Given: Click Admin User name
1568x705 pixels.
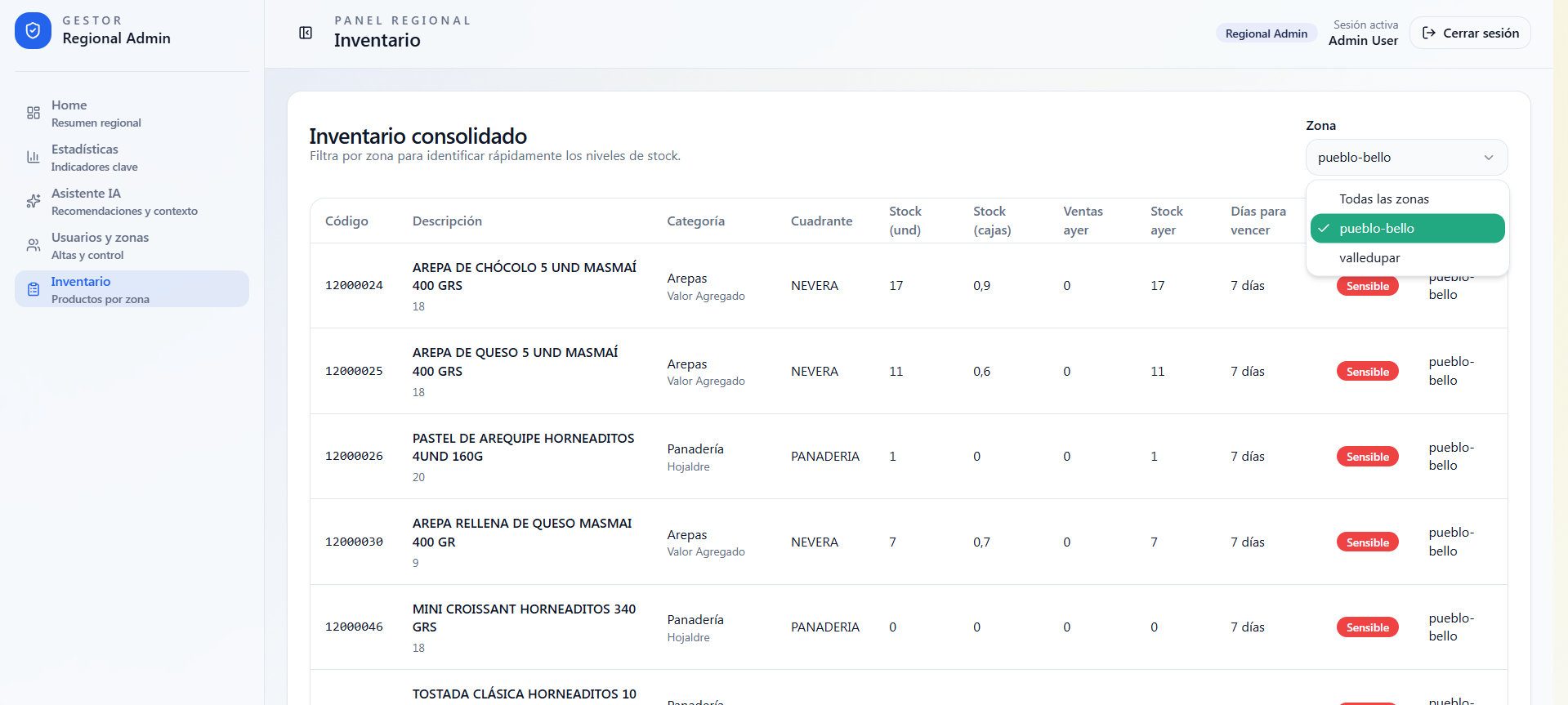Looking at the screenshot, I should click(x=1363, y=41).
